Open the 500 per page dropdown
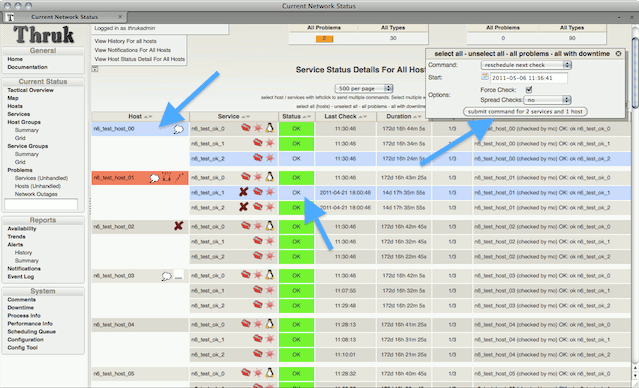Viewport: 639px width, 388px height. coord(364,88)
